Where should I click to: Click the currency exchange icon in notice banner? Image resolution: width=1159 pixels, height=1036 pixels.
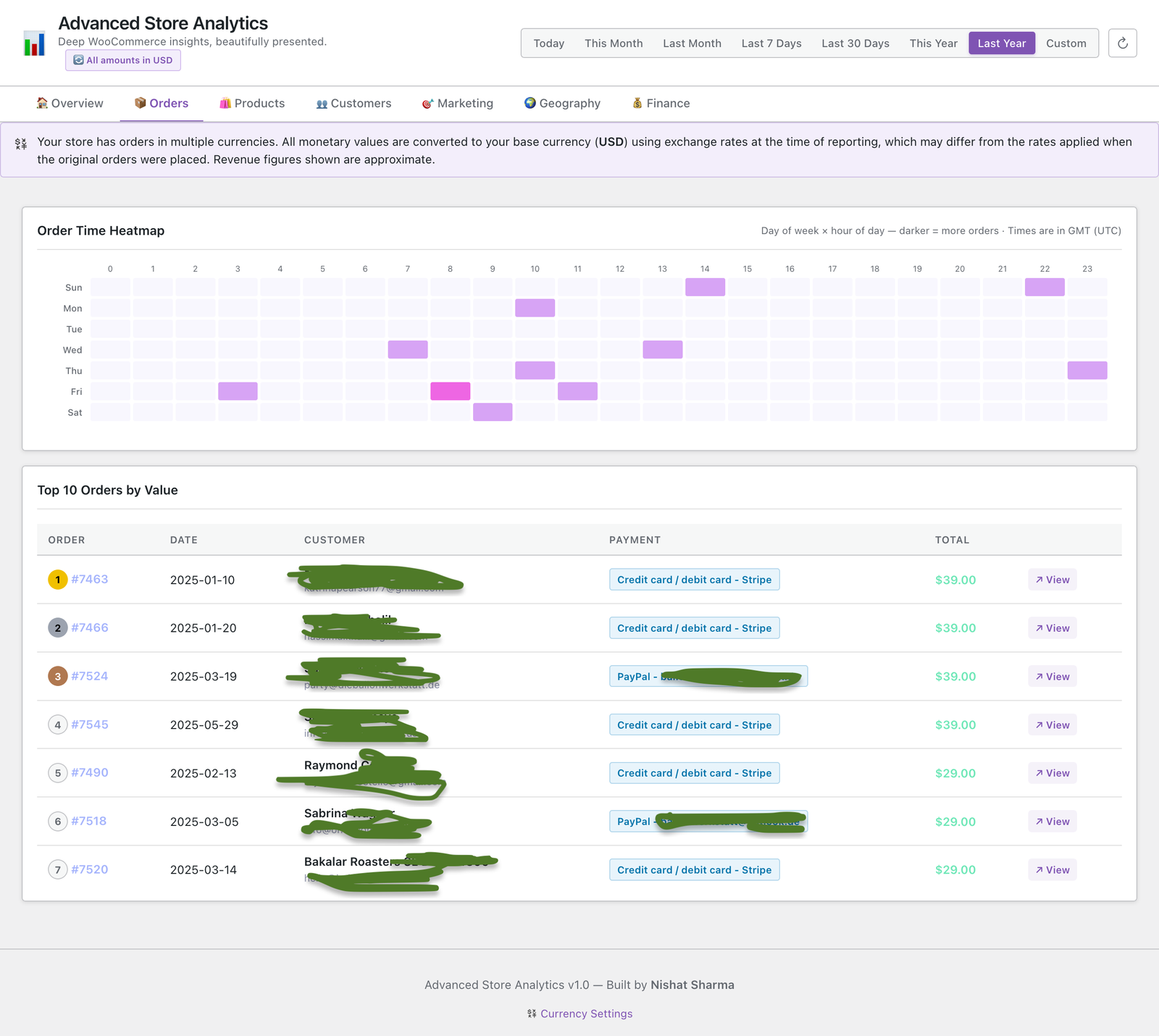coord(21,143)
